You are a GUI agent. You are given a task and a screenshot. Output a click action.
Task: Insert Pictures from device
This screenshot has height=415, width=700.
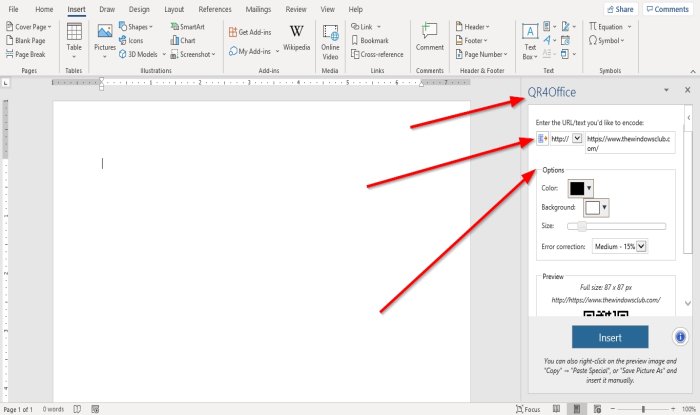105,41
